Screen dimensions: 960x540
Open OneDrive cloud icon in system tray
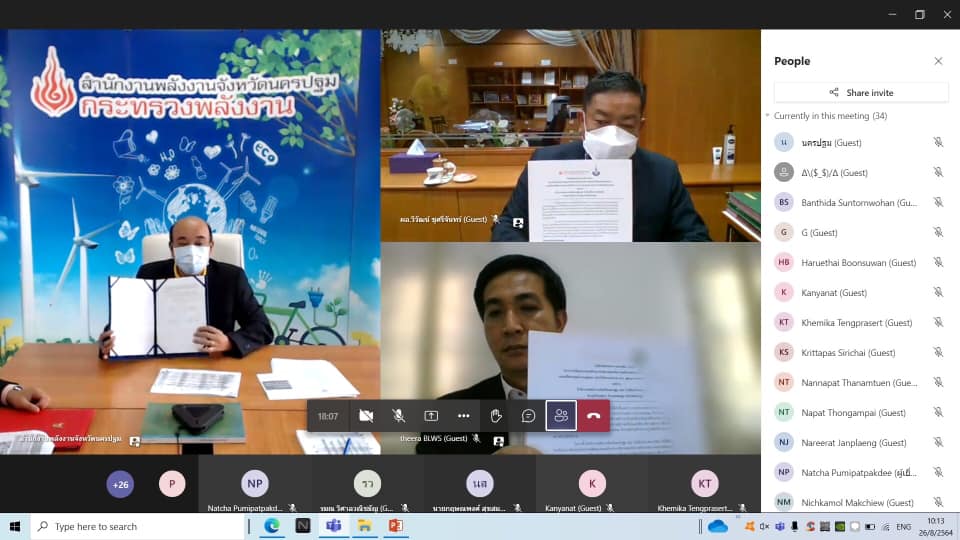coord(718,527)
